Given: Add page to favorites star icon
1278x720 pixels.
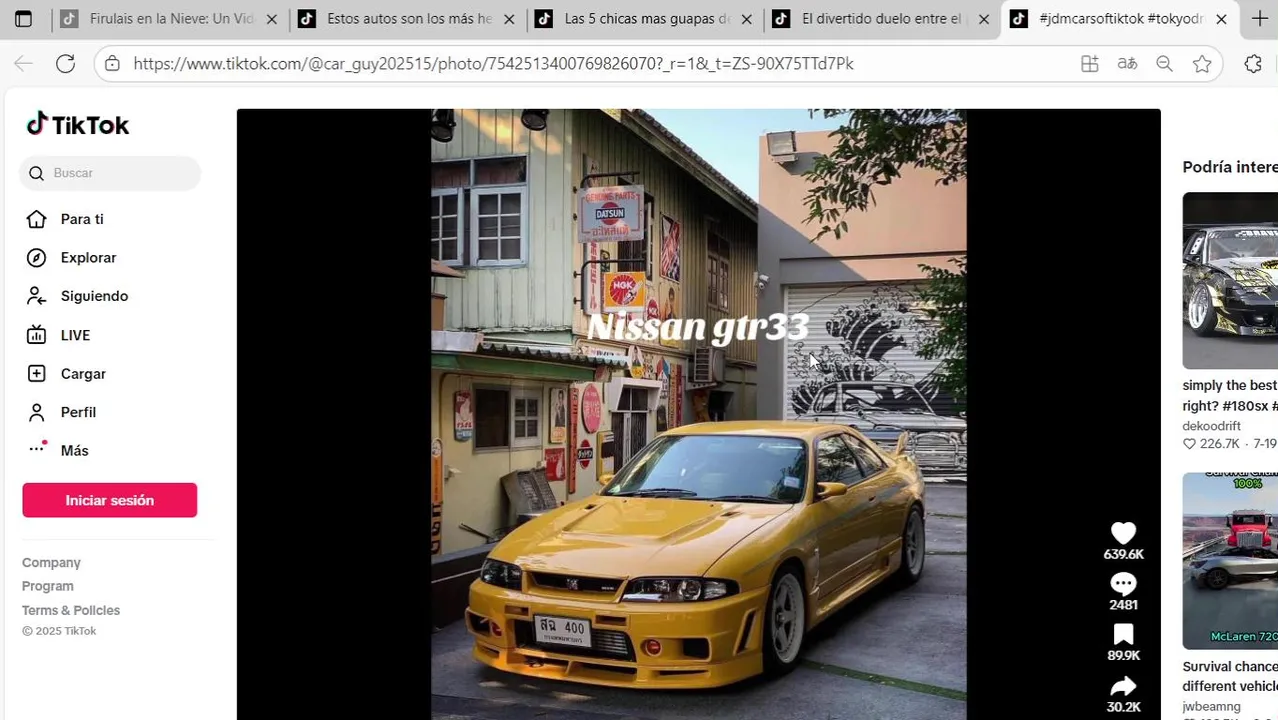Looking at the screenshot, I should click(1202, 63).
